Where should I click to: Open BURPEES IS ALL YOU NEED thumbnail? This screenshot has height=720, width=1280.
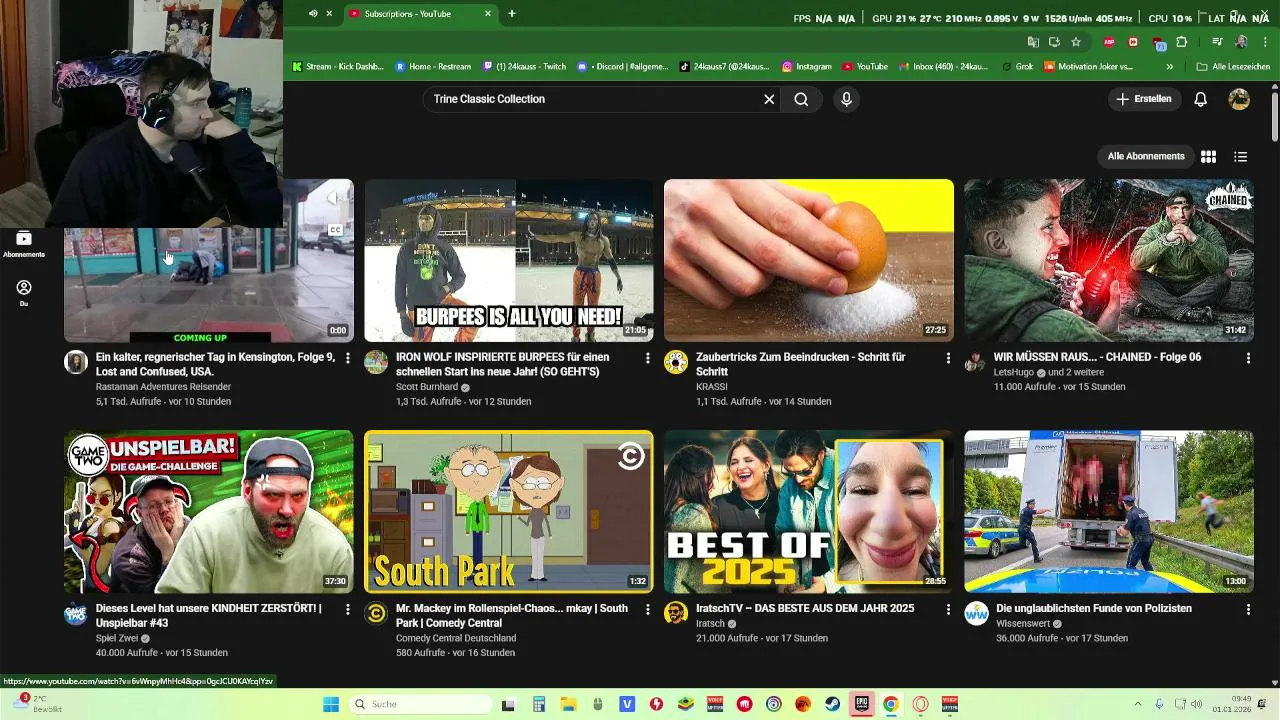(509, 260)
